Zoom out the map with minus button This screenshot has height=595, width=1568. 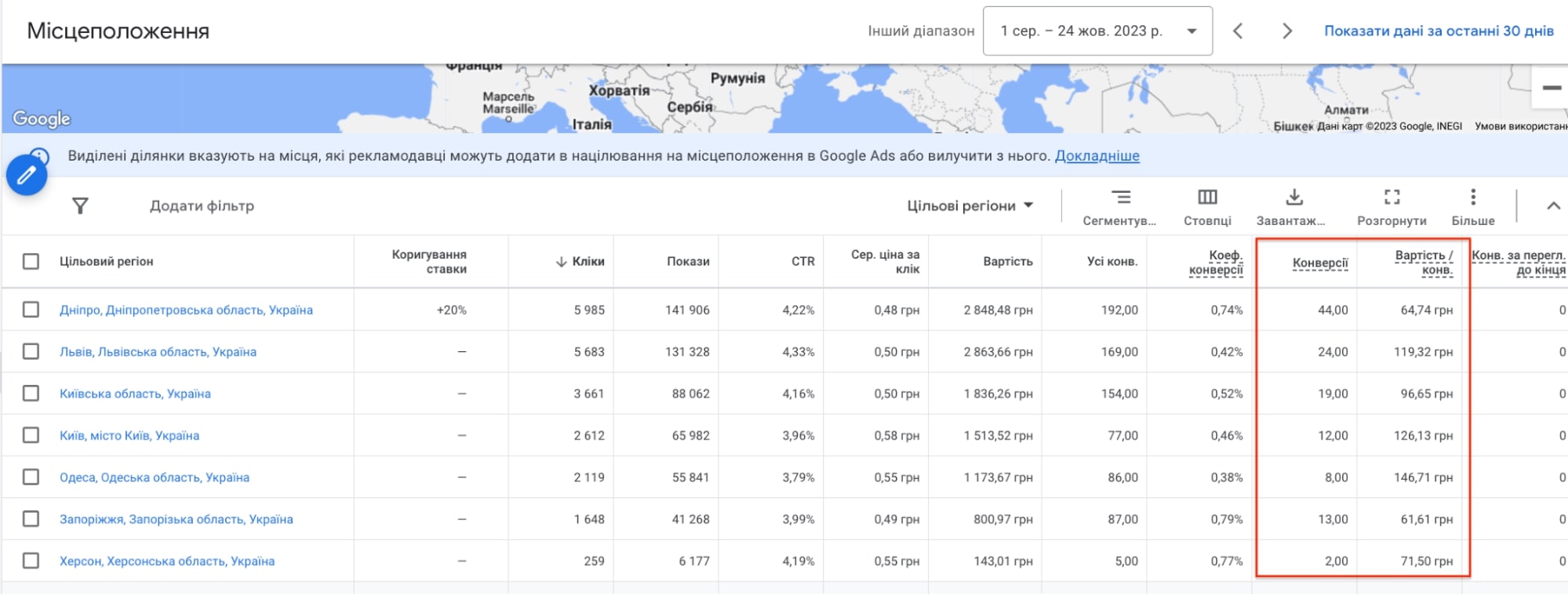coord(1551,88)
